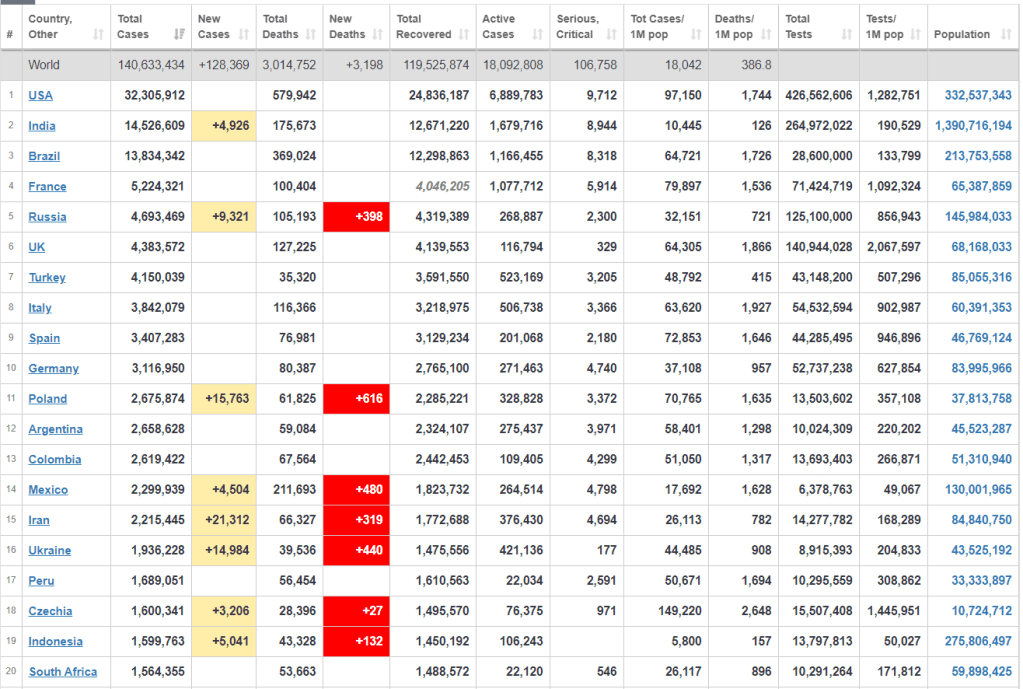Click the Population column sort icon

pyautogui.click(x=1004, y=35)
